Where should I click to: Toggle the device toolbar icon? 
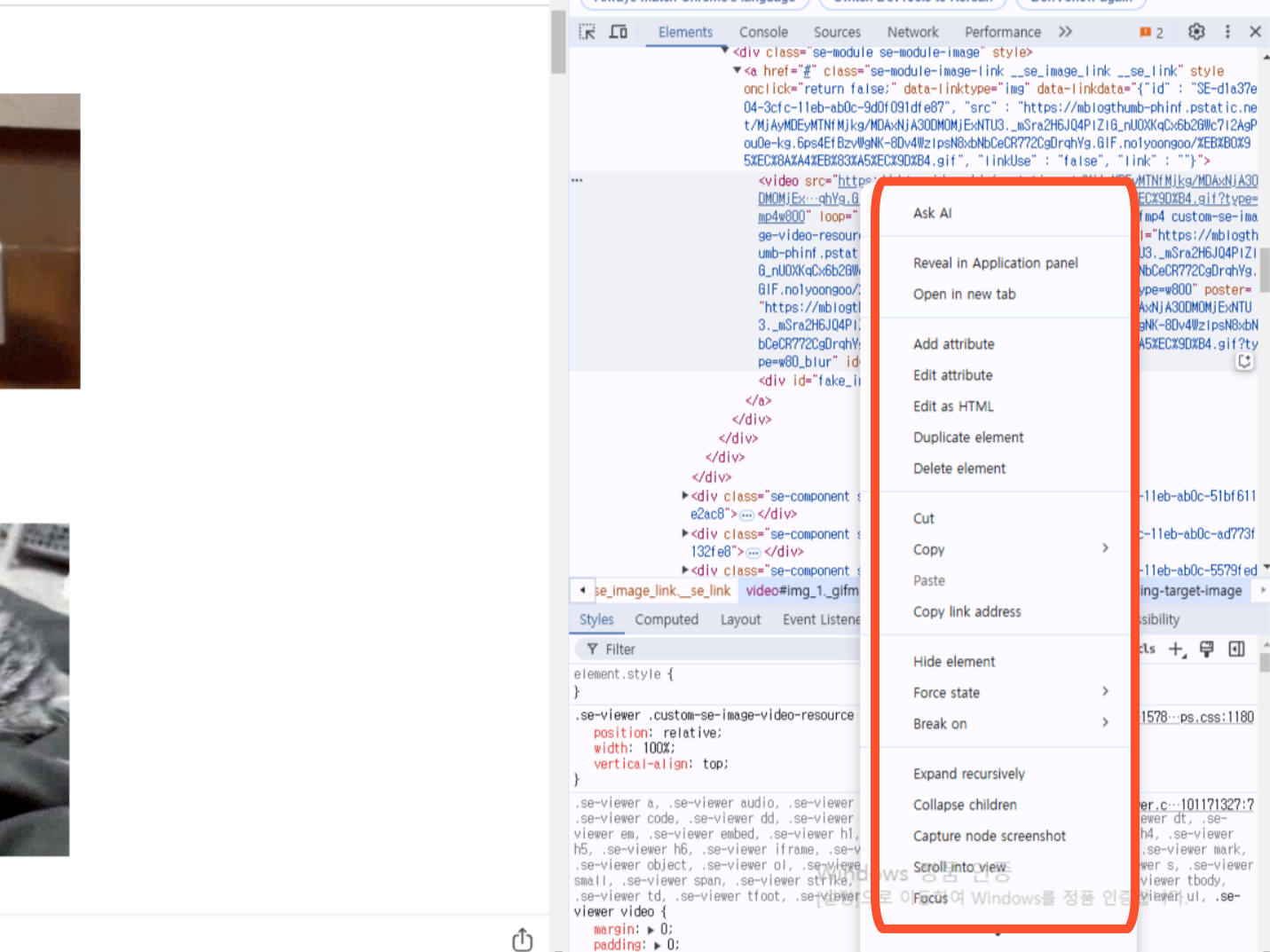[619, 32]
